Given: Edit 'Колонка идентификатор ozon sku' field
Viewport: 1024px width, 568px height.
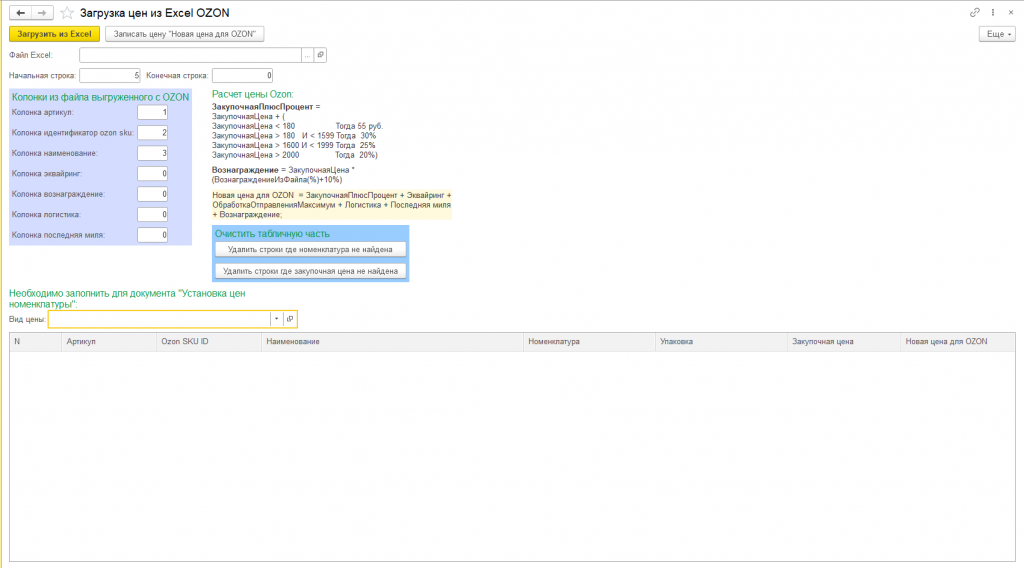Looking at the screenshot, I should click(x=152, y=133).
